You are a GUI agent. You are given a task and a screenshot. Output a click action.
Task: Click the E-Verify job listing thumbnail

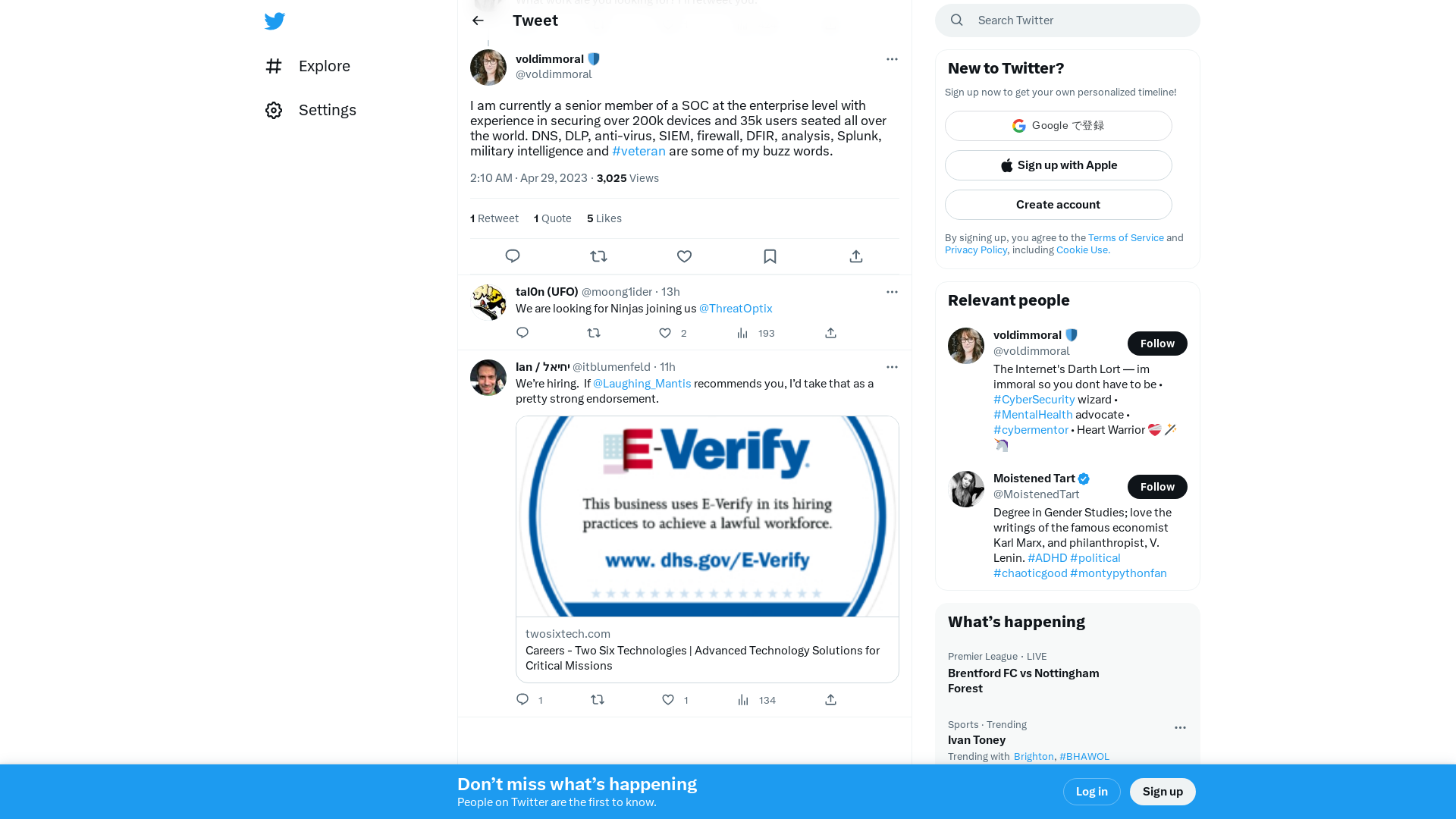(707, 516)
